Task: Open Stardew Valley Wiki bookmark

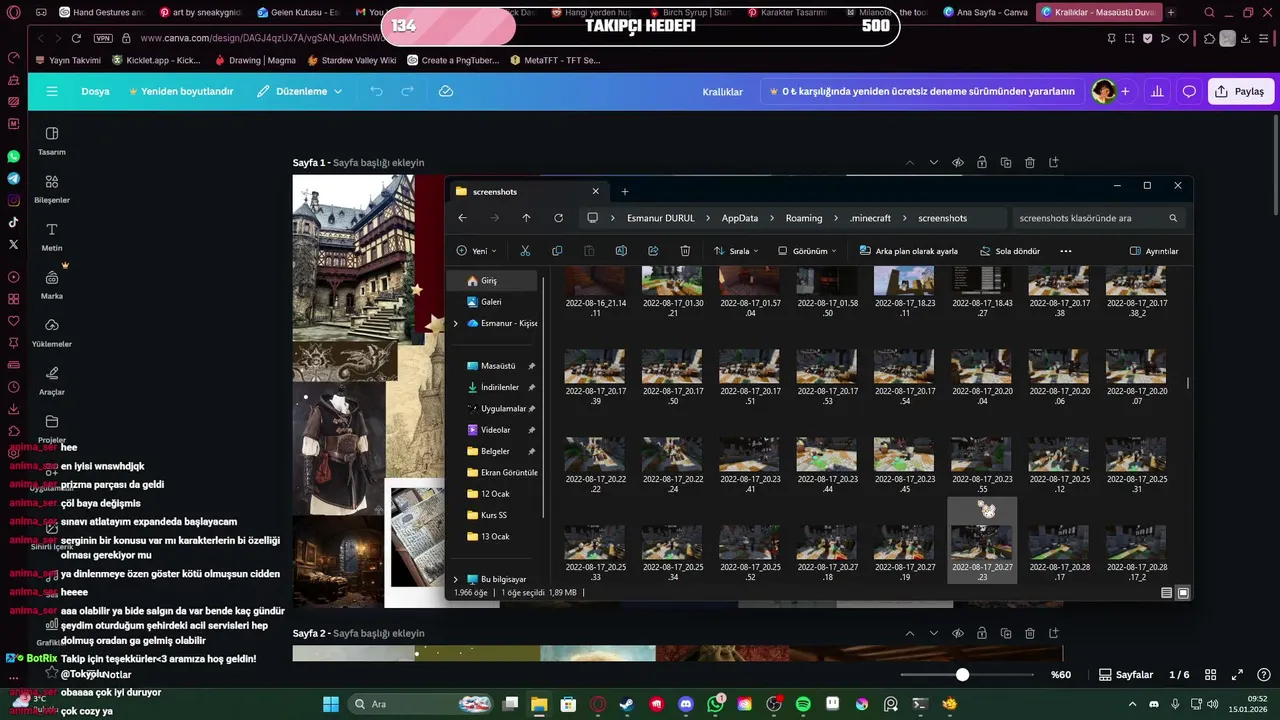Action: point(352,60)
